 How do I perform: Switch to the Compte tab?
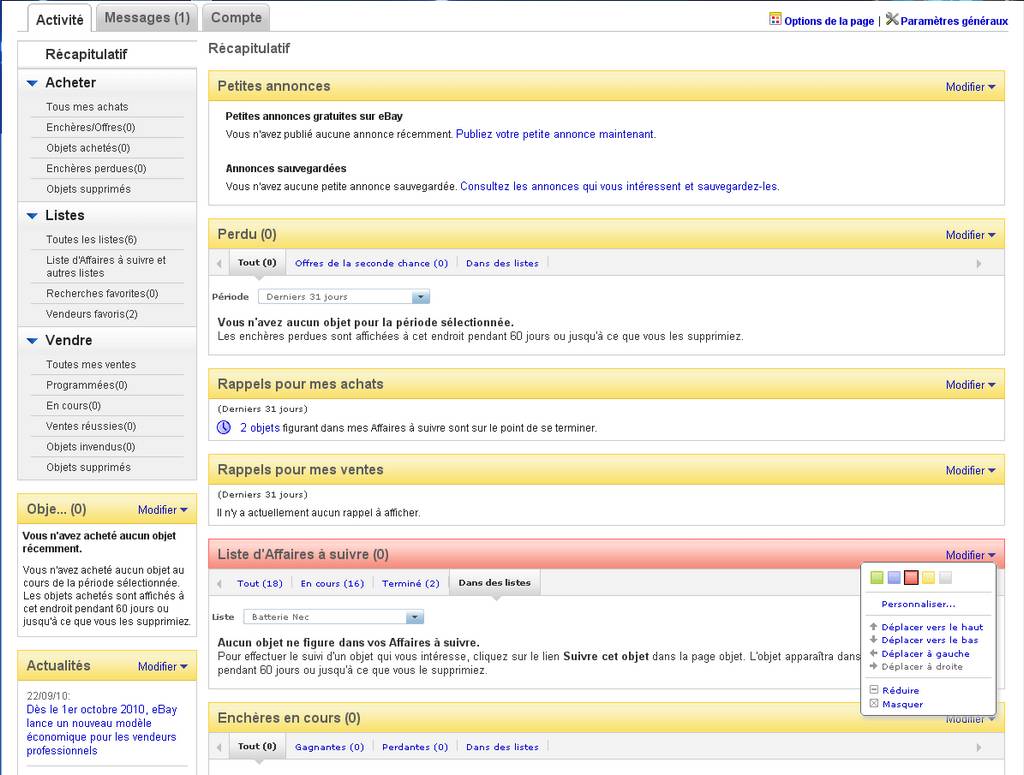click(x=236, y=18)
